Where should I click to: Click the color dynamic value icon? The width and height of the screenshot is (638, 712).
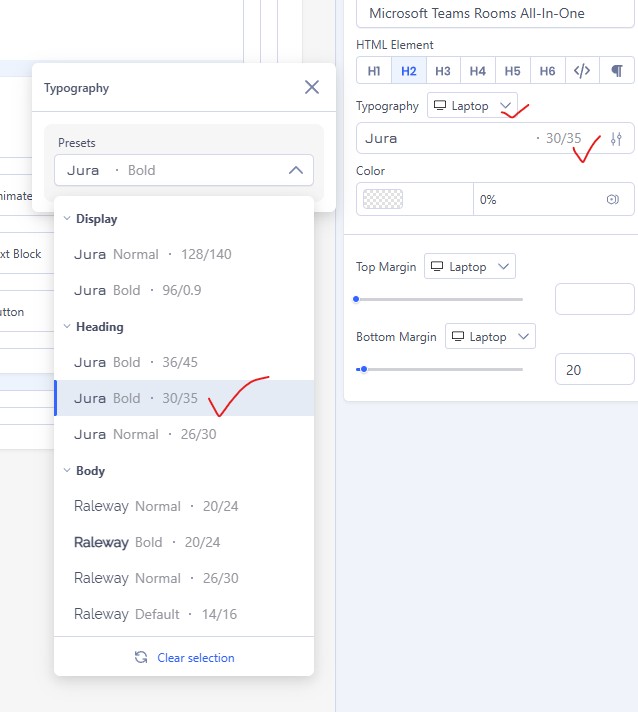click(x=613, y=199)
